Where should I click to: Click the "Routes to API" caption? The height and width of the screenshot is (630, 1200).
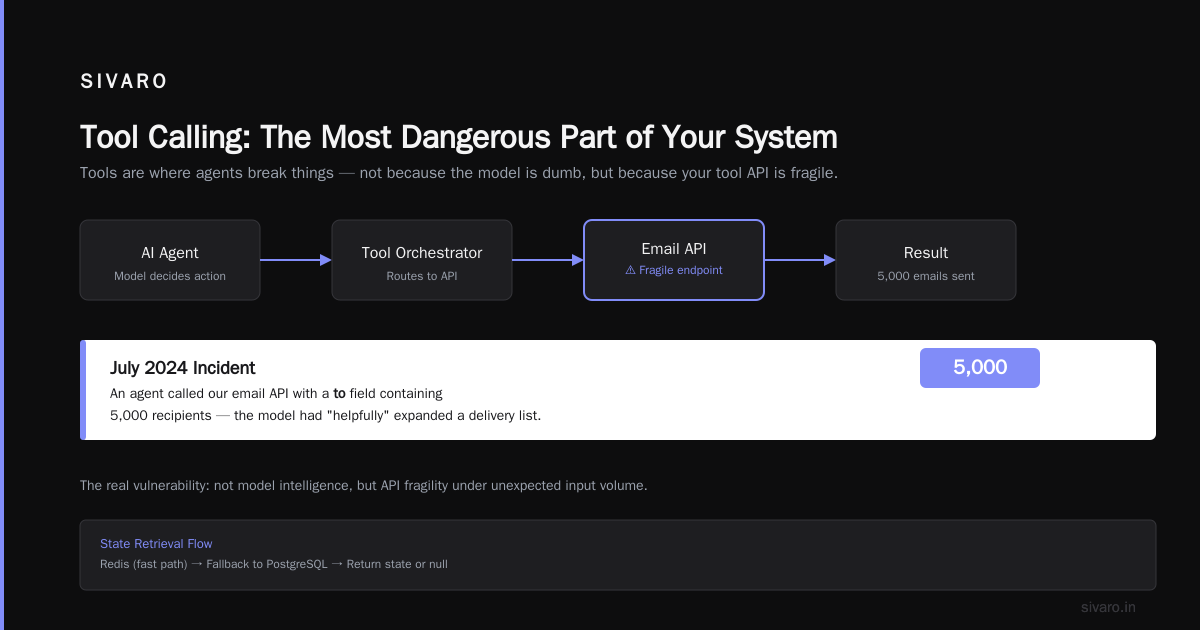(x=422, y=276)
